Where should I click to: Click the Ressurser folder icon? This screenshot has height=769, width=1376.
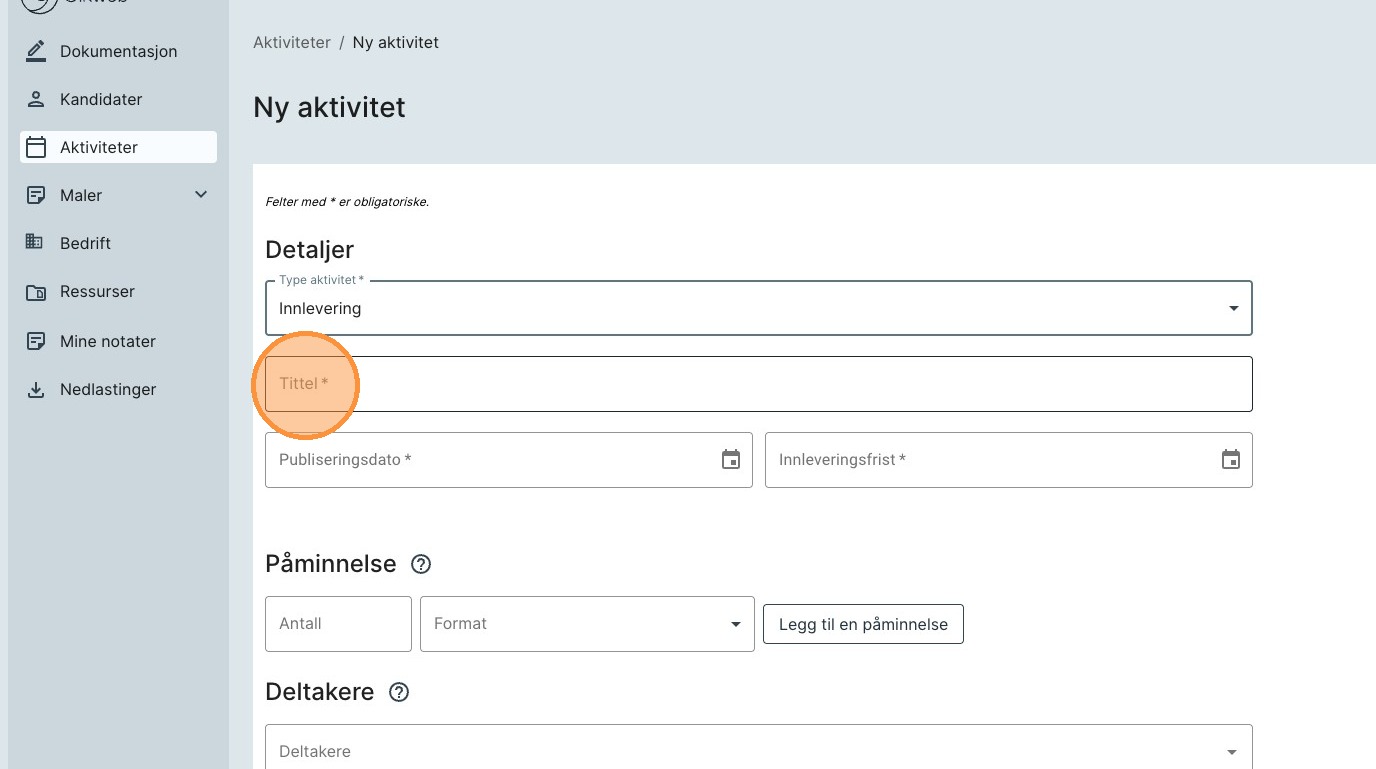[36, 292]
